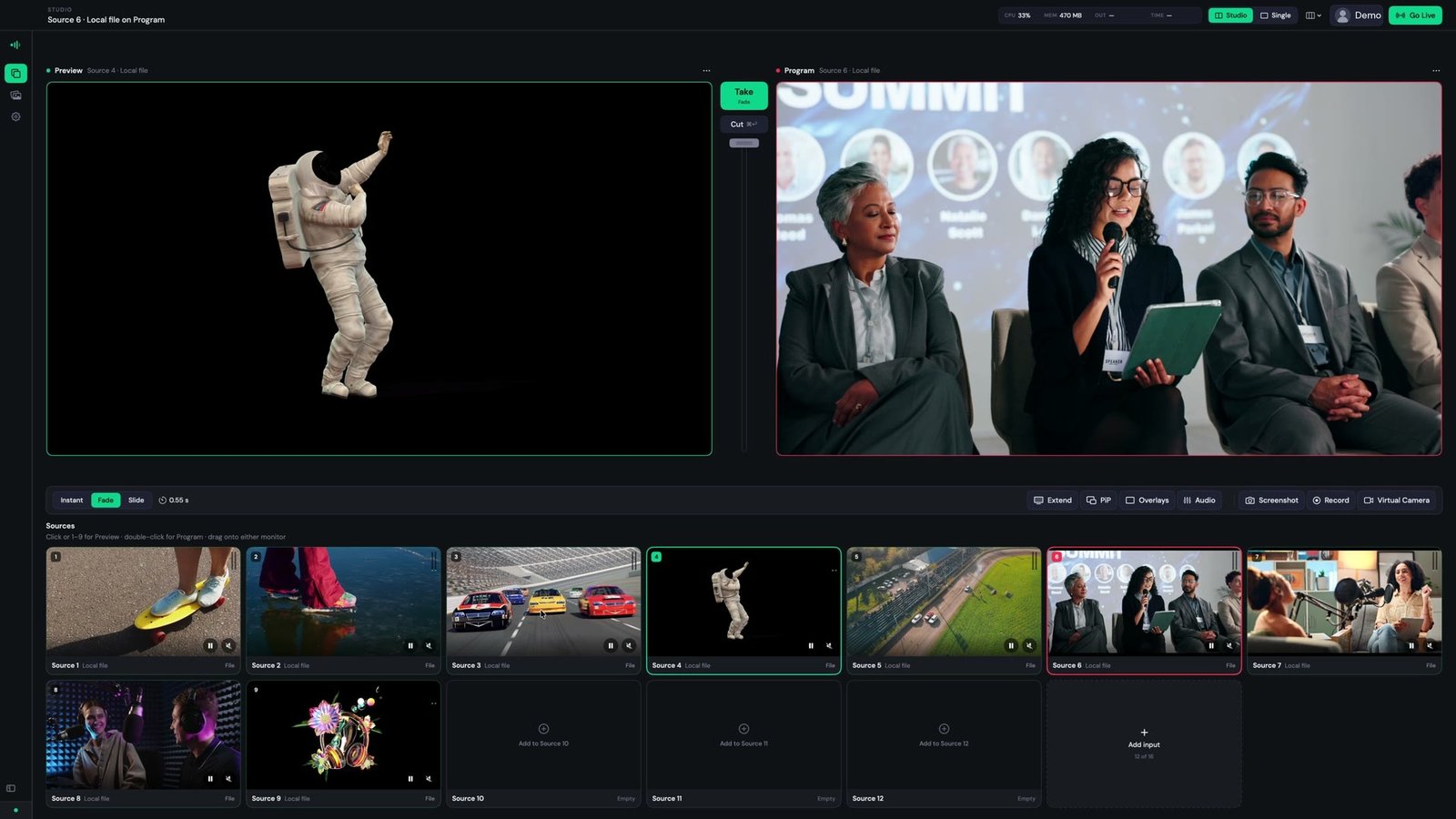Click Add to Source 10 slot
Screen dimensions: 1456x819
coord(543,735)
